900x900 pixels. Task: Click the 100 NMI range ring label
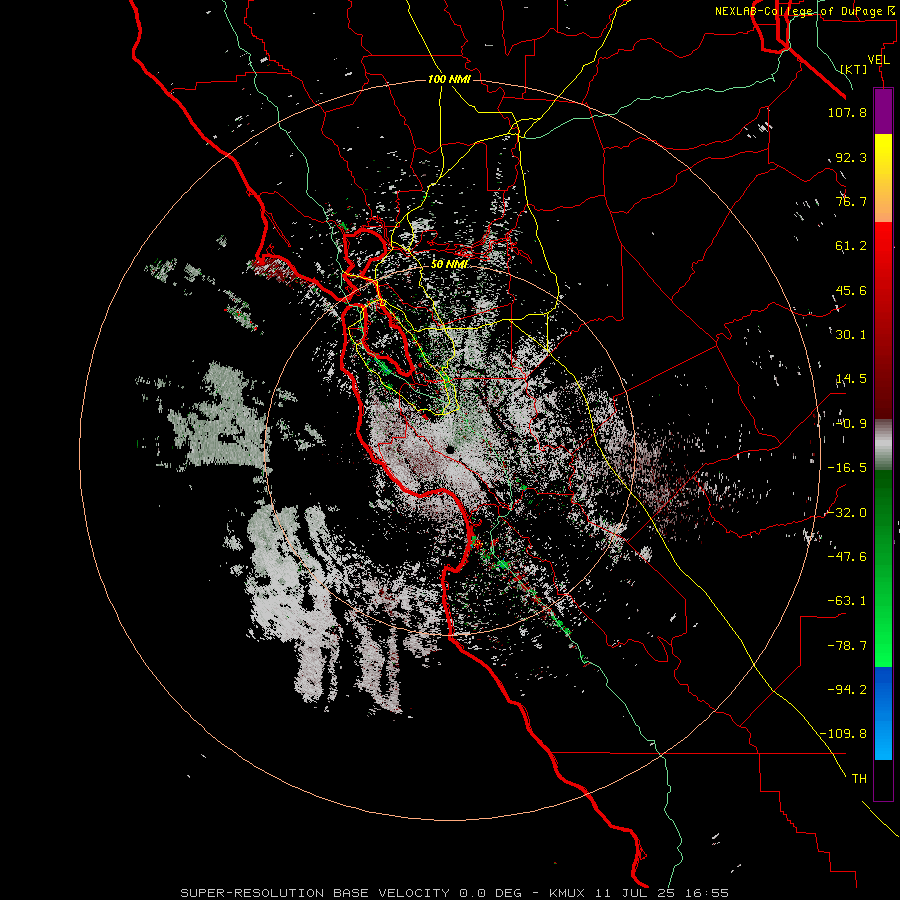(449, 79)
